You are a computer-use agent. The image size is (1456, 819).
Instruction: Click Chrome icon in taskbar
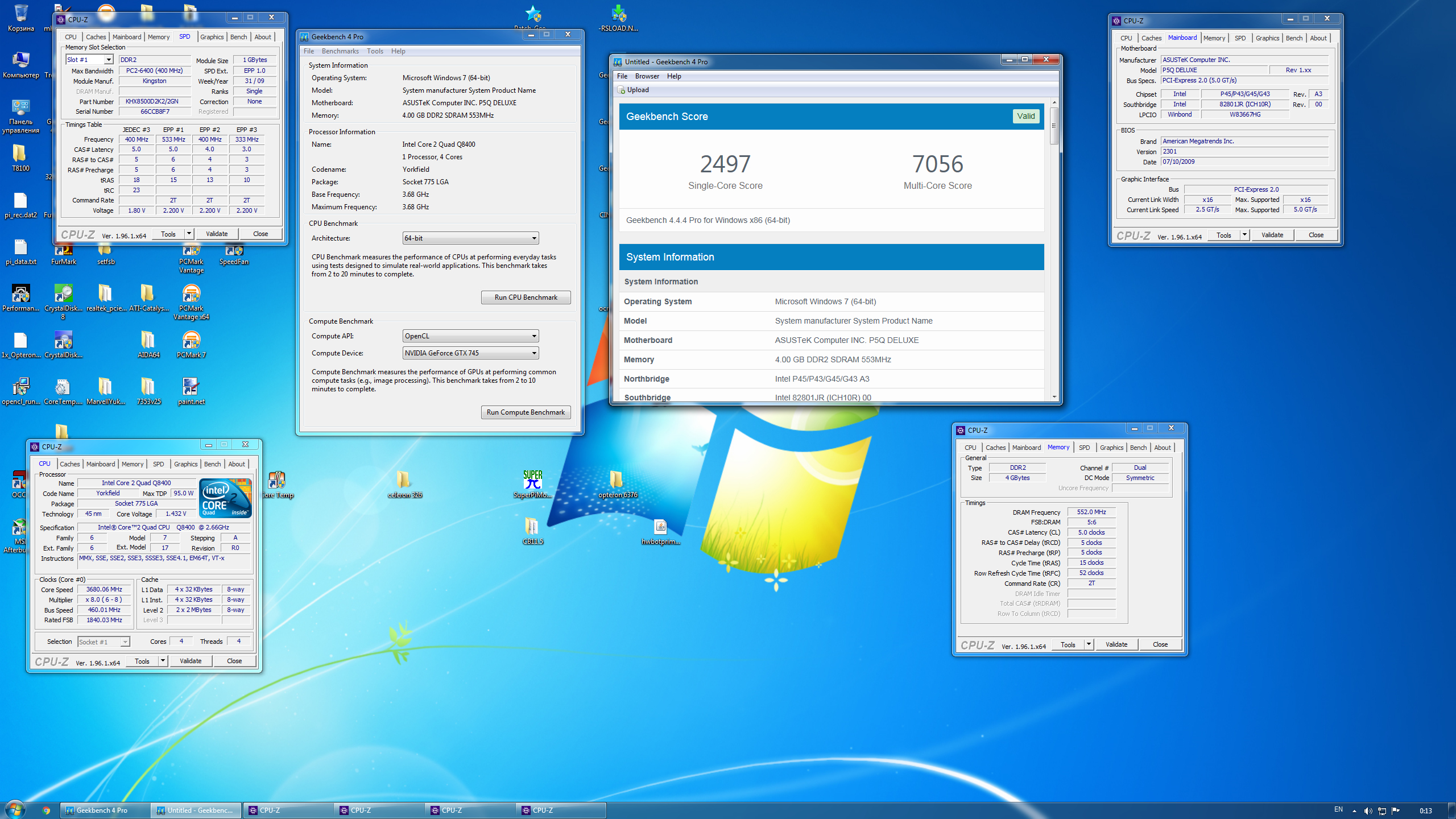(x=46, y=810)
